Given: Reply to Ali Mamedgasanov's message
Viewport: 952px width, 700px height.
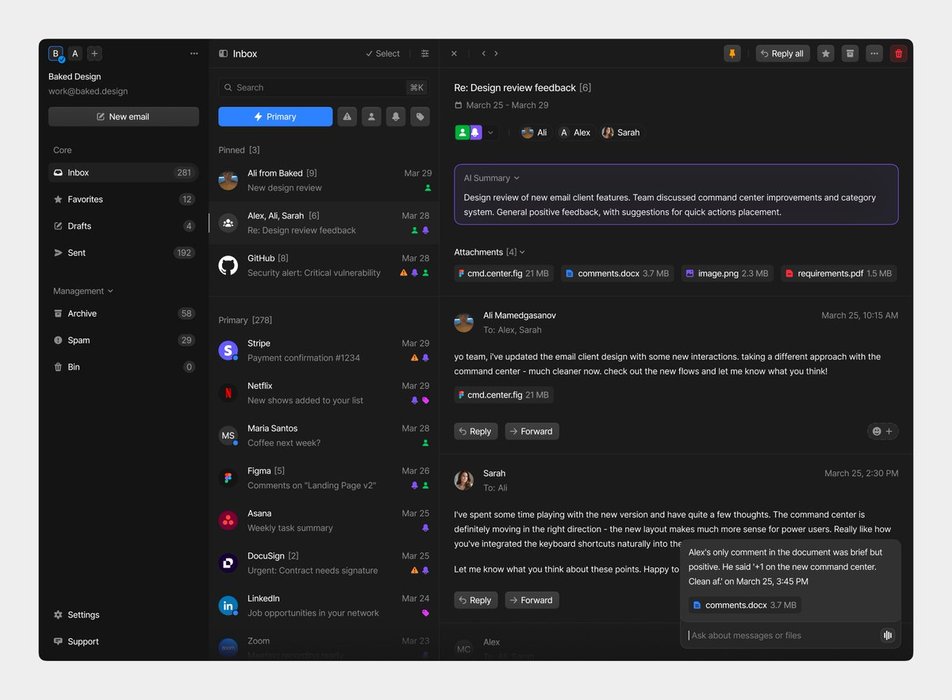Looking at the screenshot, I should click(475, 431).
